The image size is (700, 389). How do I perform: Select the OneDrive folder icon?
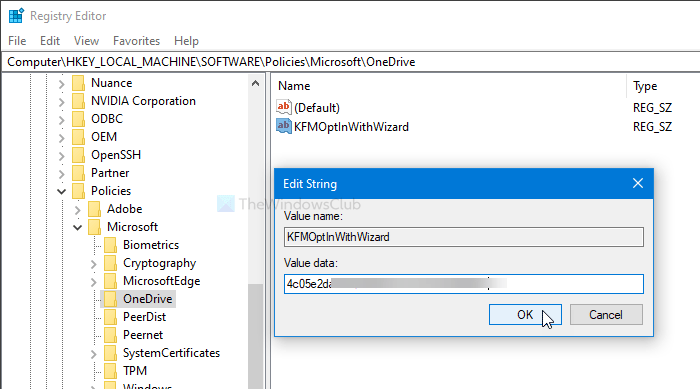(110, 299)
